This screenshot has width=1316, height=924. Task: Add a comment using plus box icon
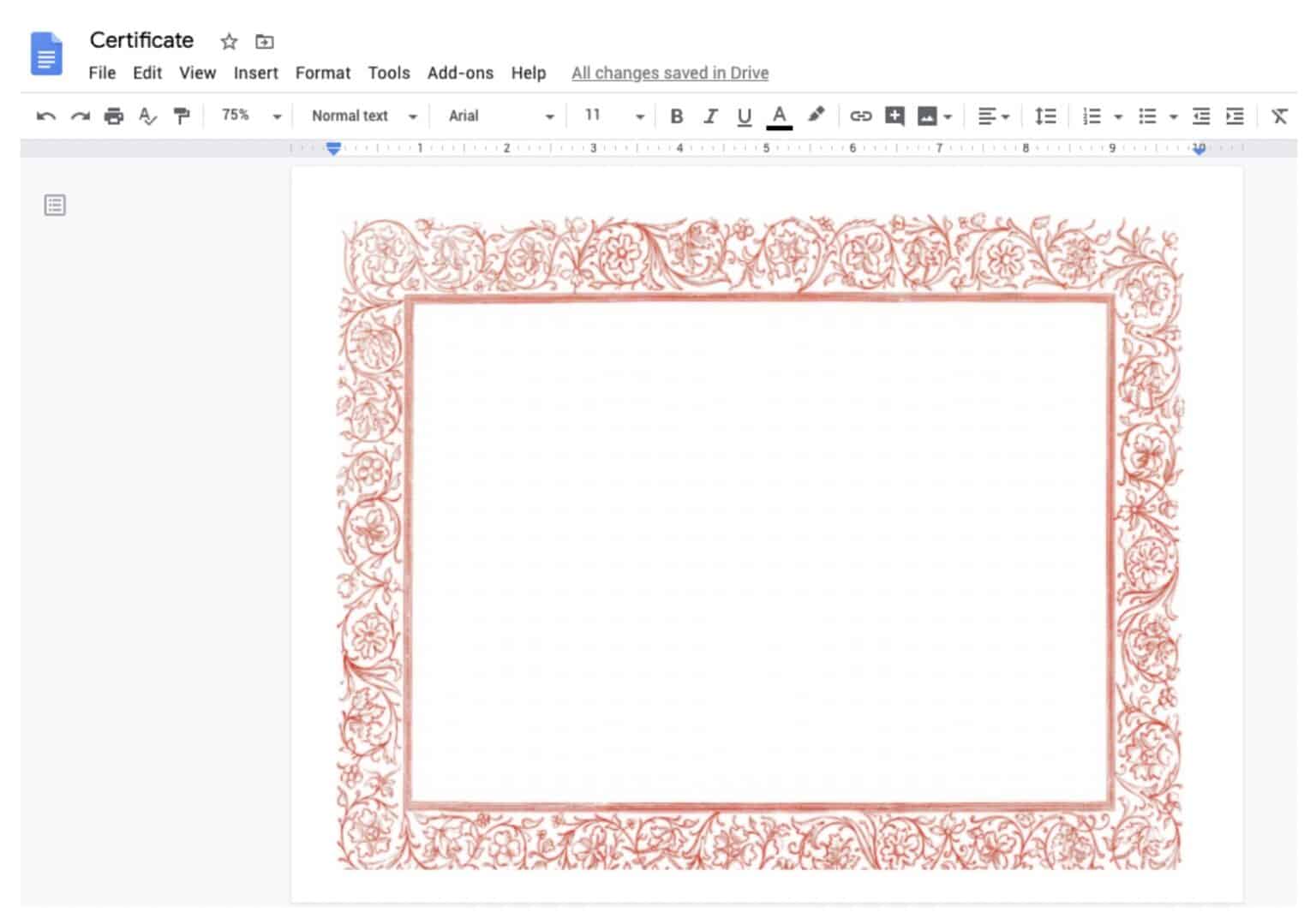pos(894,116)
